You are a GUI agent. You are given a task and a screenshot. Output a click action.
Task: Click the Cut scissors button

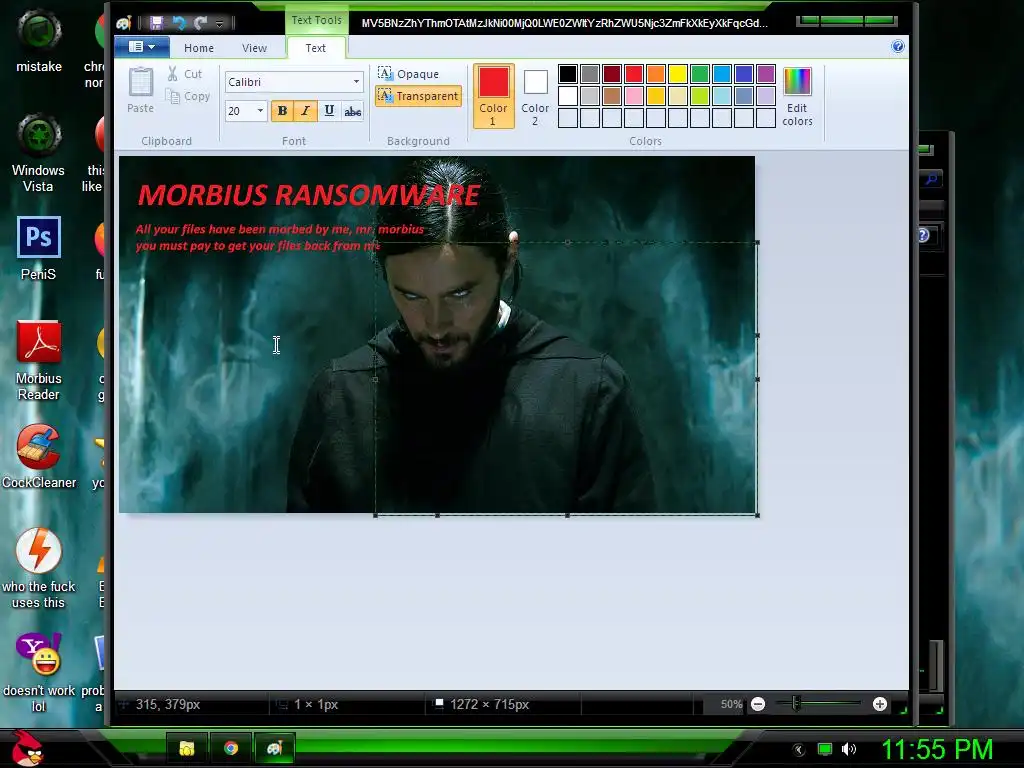184,74
